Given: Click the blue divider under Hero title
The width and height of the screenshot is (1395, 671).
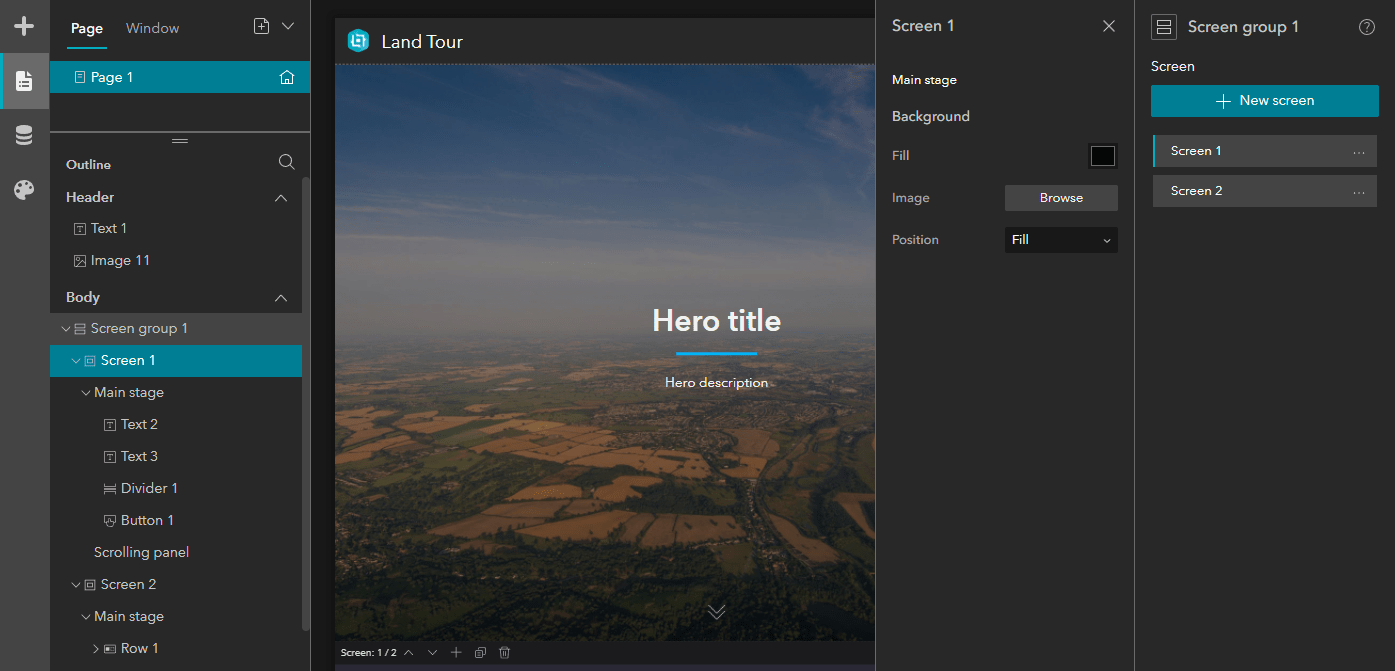Looking at the screenshot, I should [x=716, y=353].
